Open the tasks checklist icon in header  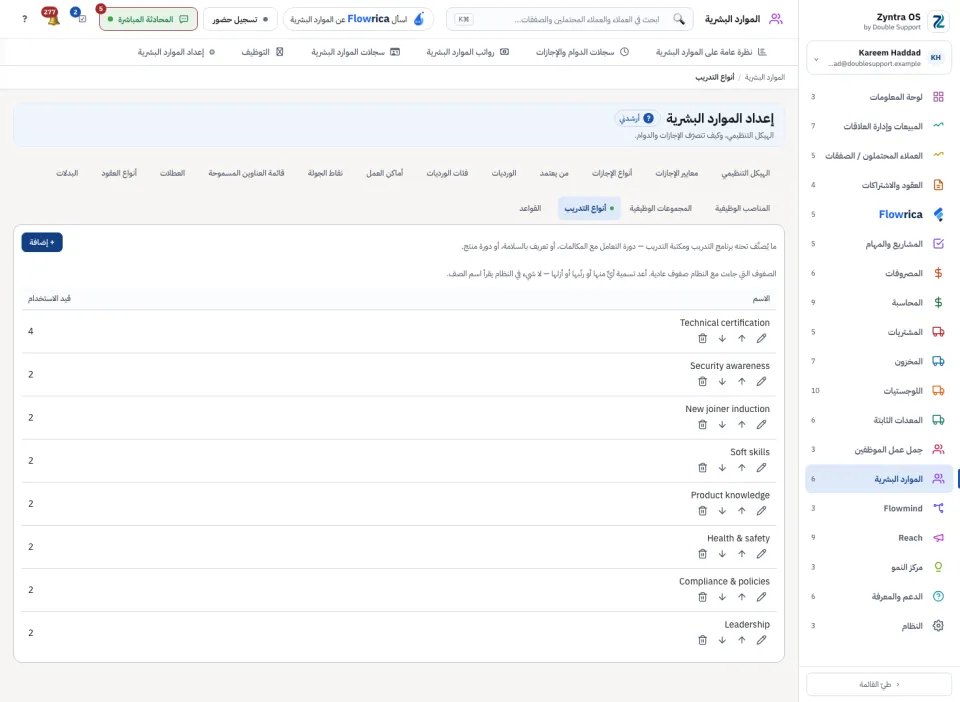click(x=80, y=17)
